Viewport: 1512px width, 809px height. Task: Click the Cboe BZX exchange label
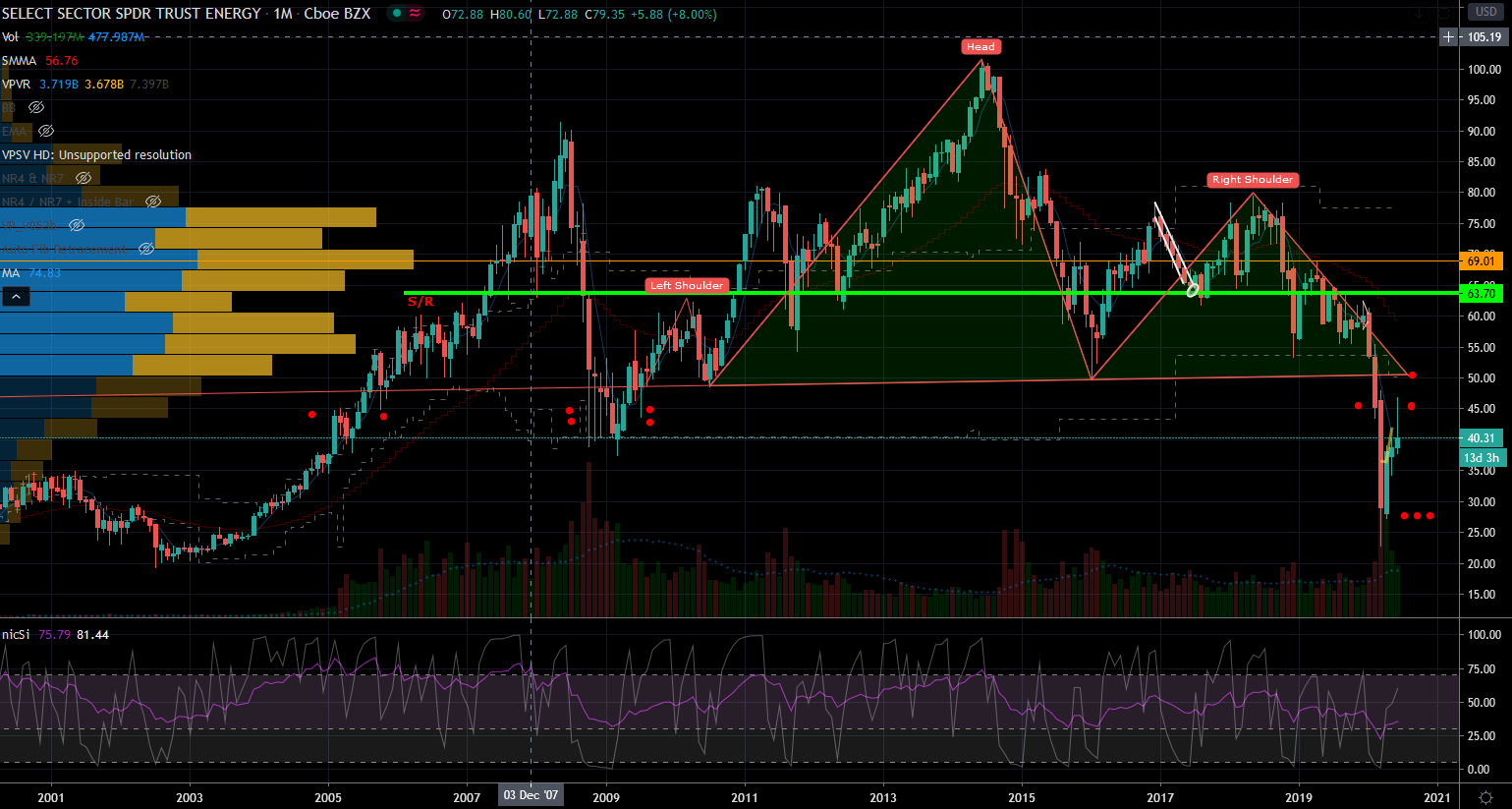pyautogui.click(x=337, y=14)
